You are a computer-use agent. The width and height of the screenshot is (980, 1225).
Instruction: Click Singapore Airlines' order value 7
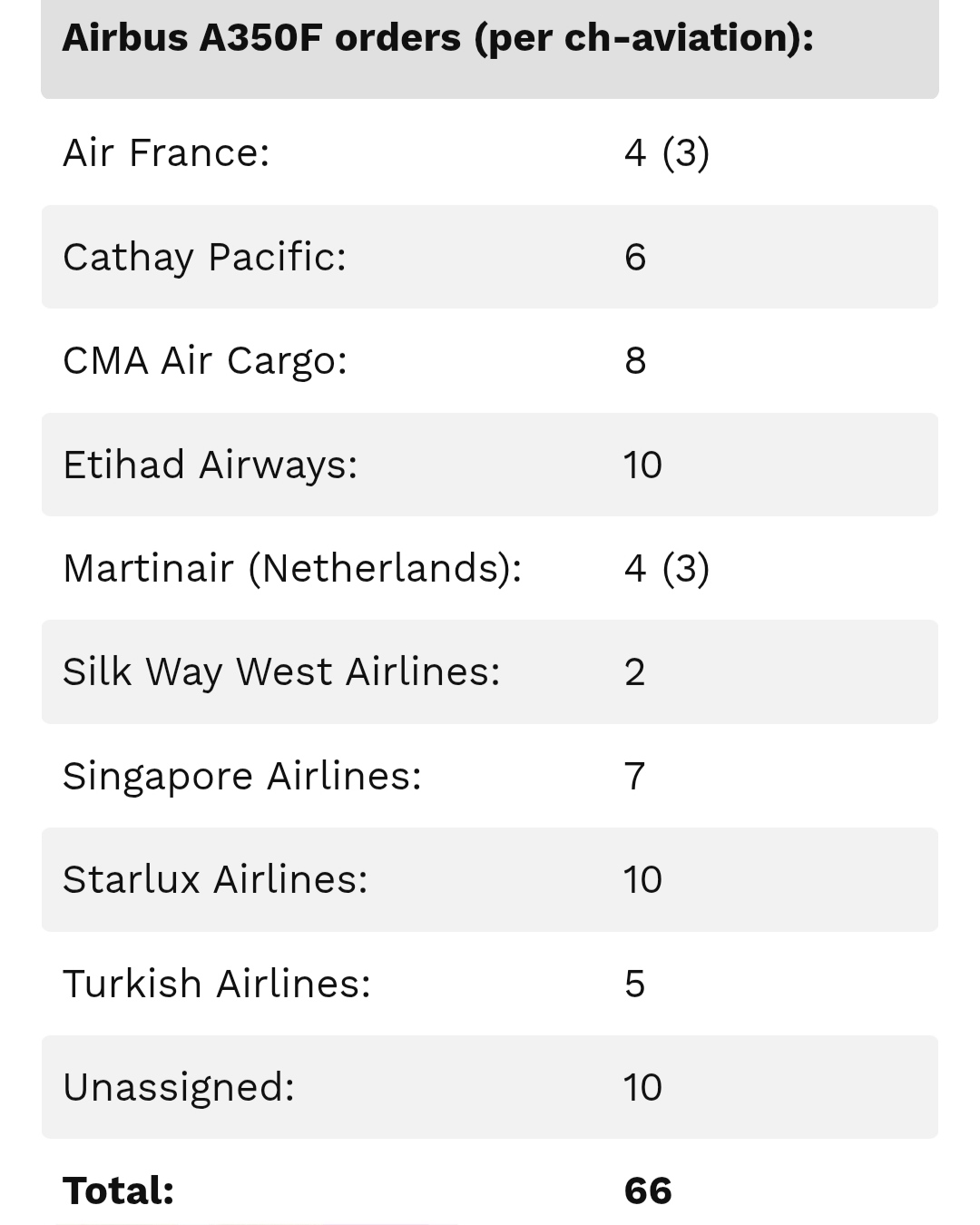click(x=635, y=776)
